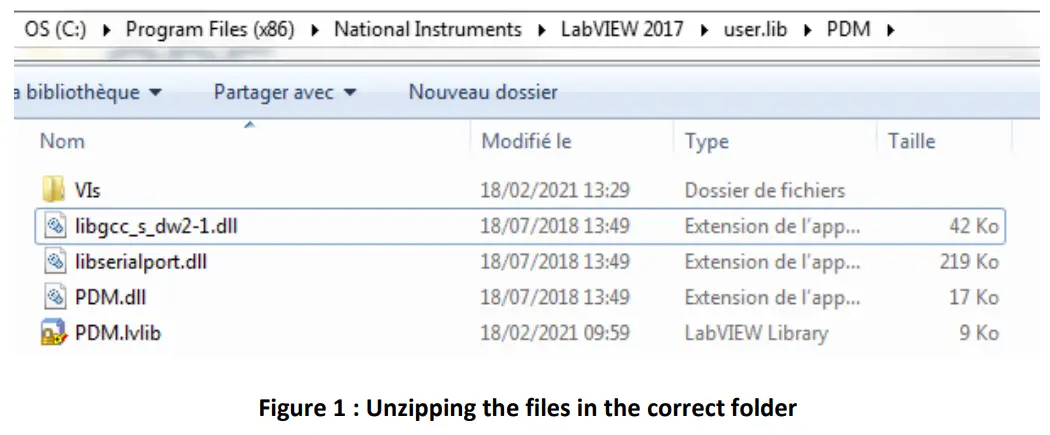1050x435 pixels.
Task: Sort by Taille column header
Action: pyautogui.click(x=911, y=142)
